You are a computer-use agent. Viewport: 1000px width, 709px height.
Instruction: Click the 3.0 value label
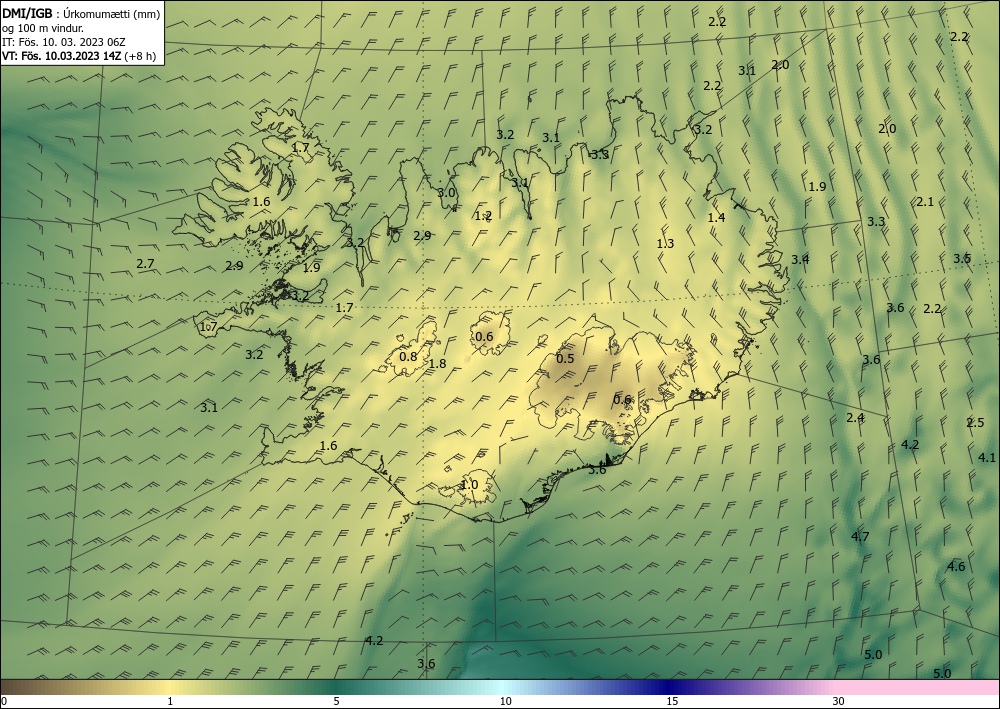446,193
